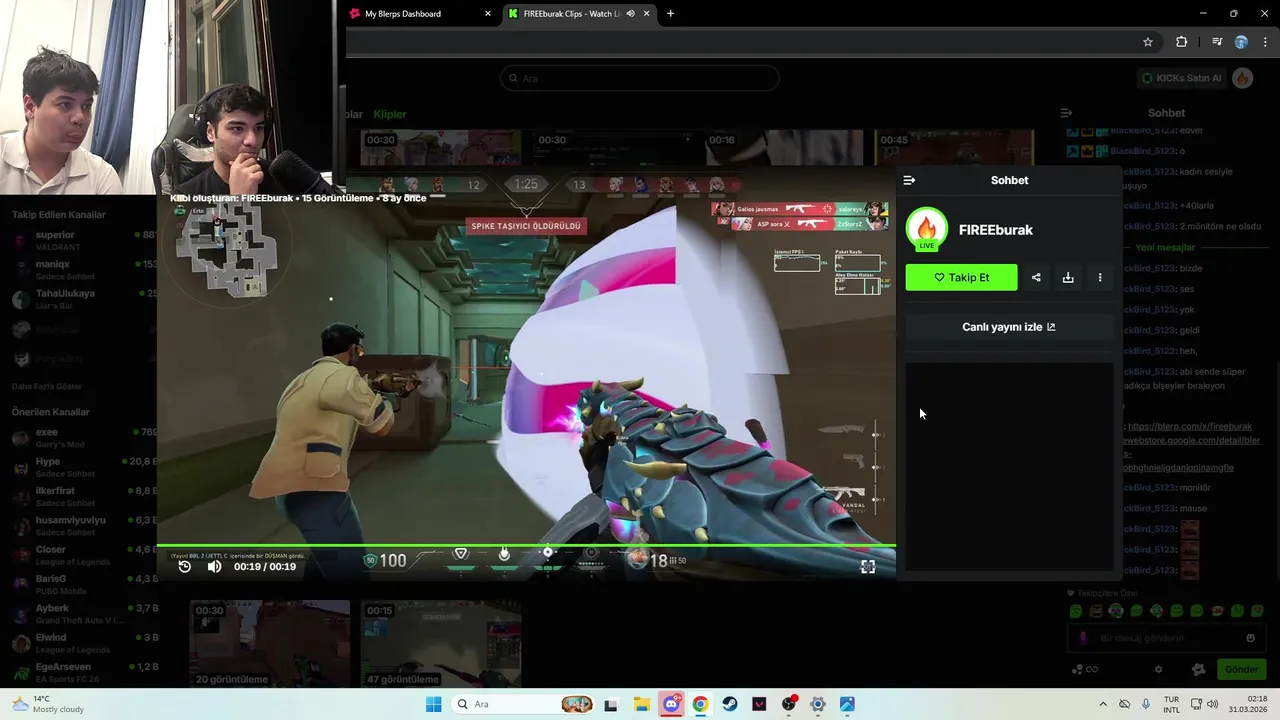Open the channel points infinity icon
The image size is (1280, 720).
click(x=1085, y=669)
